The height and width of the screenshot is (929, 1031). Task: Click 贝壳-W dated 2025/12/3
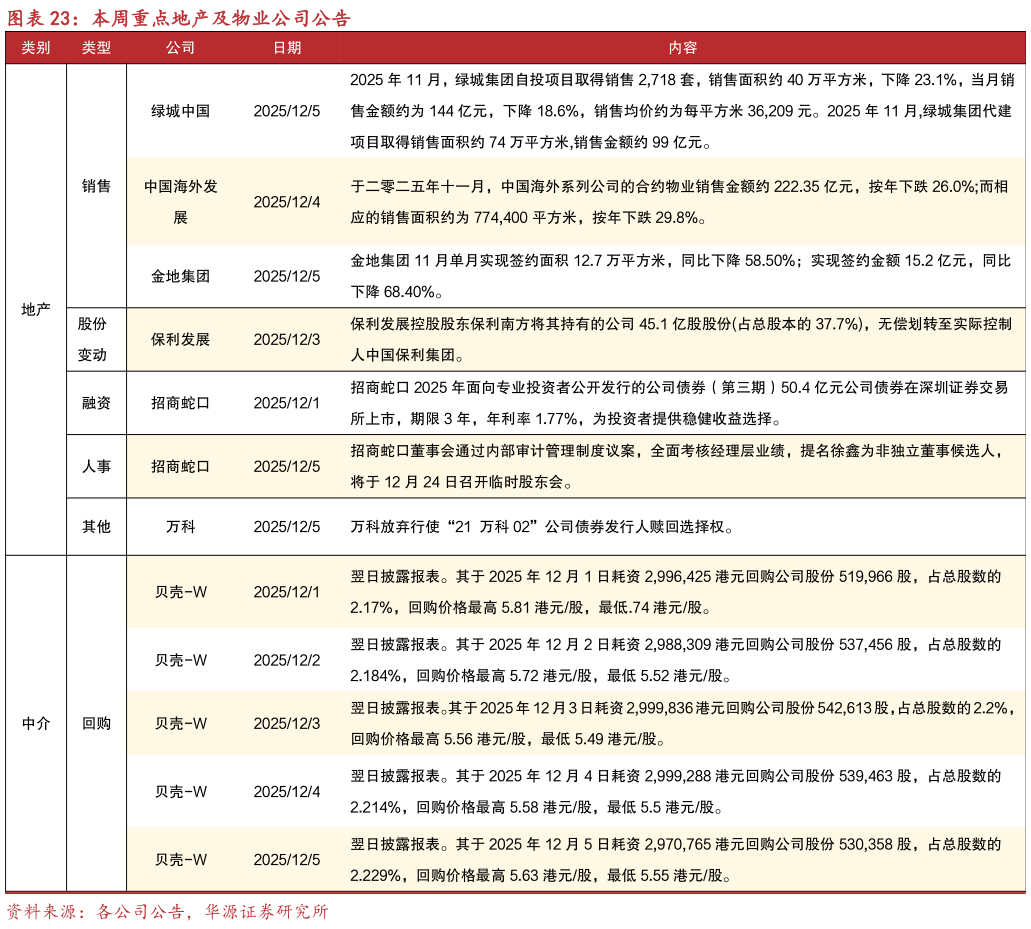(180, 723)
